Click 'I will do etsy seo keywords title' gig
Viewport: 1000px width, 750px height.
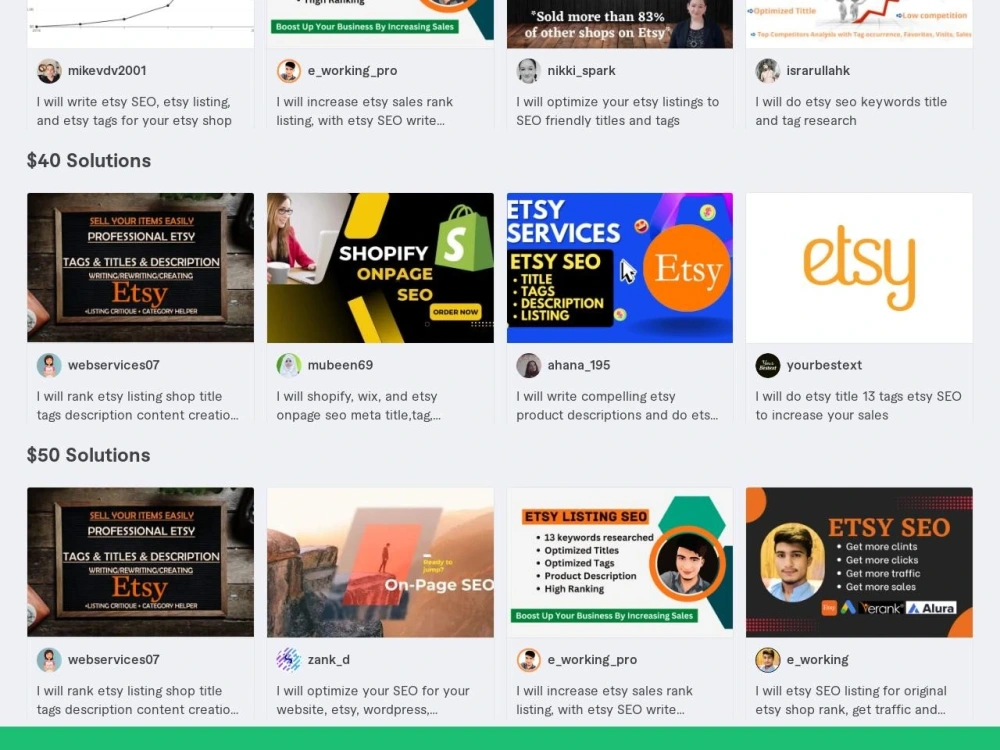click(851, 111)
